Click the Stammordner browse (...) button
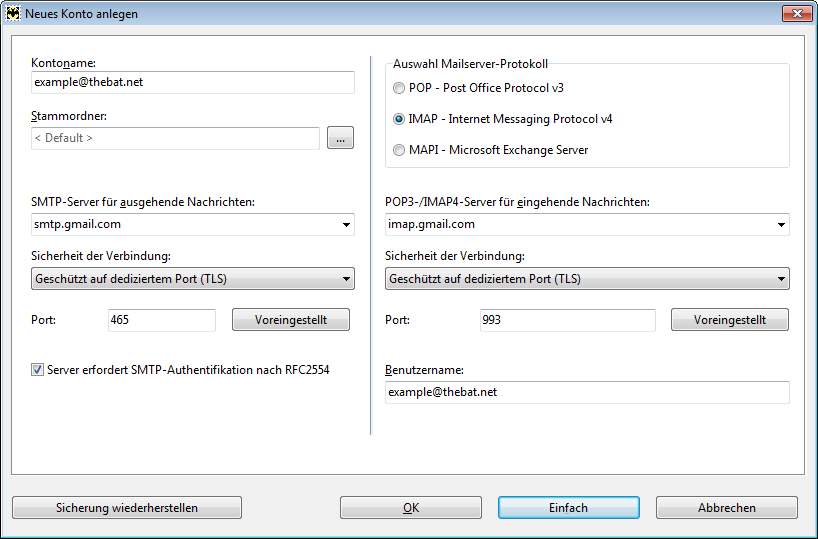Image resolution: width=818 pixels, height=539 pixels. (x=339, y=139)
